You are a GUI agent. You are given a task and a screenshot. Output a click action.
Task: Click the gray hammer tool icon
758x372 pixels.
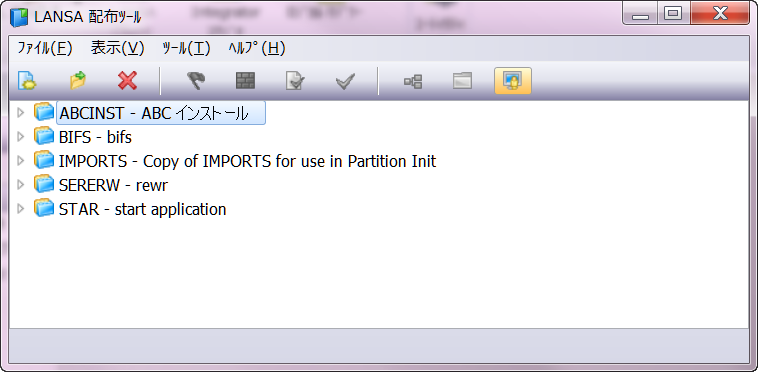196,81
